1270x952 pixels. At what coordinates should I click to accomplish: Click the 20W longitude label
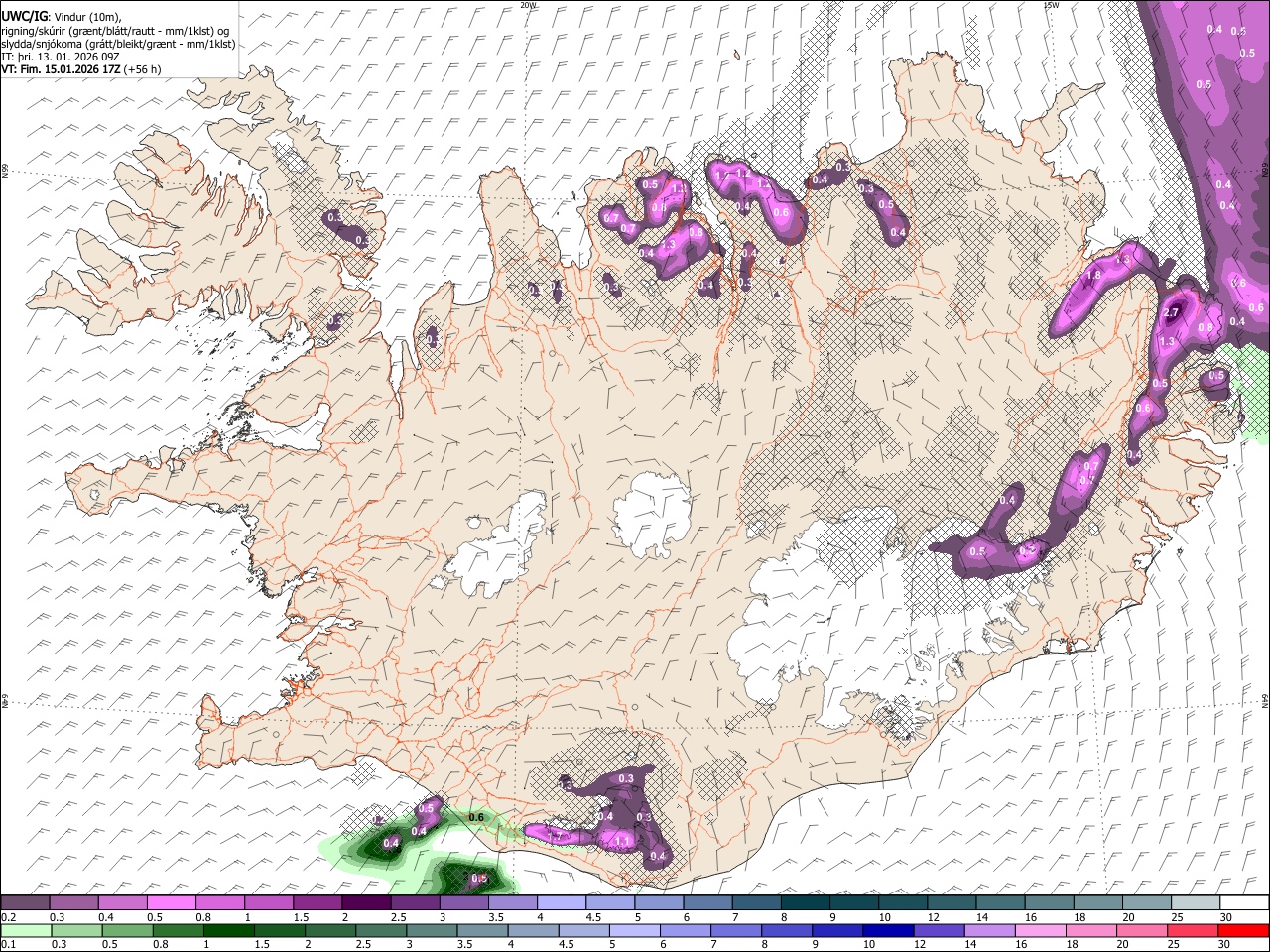(x=528, y=5)
